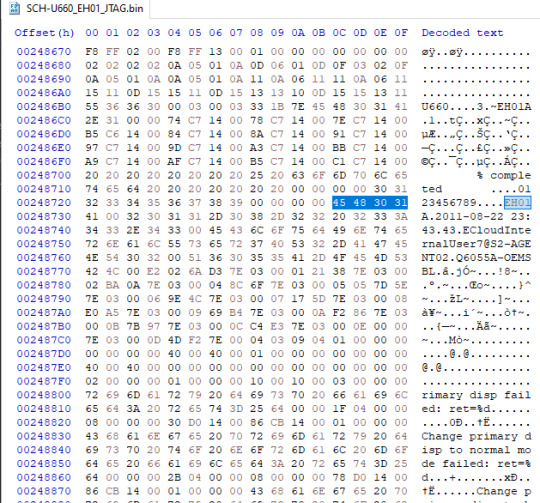Viewport: 540px width, 503px height.
Task: Click decoded text 'NT02.Q6055A-OEMS'
Action: (x=476, y=258)
